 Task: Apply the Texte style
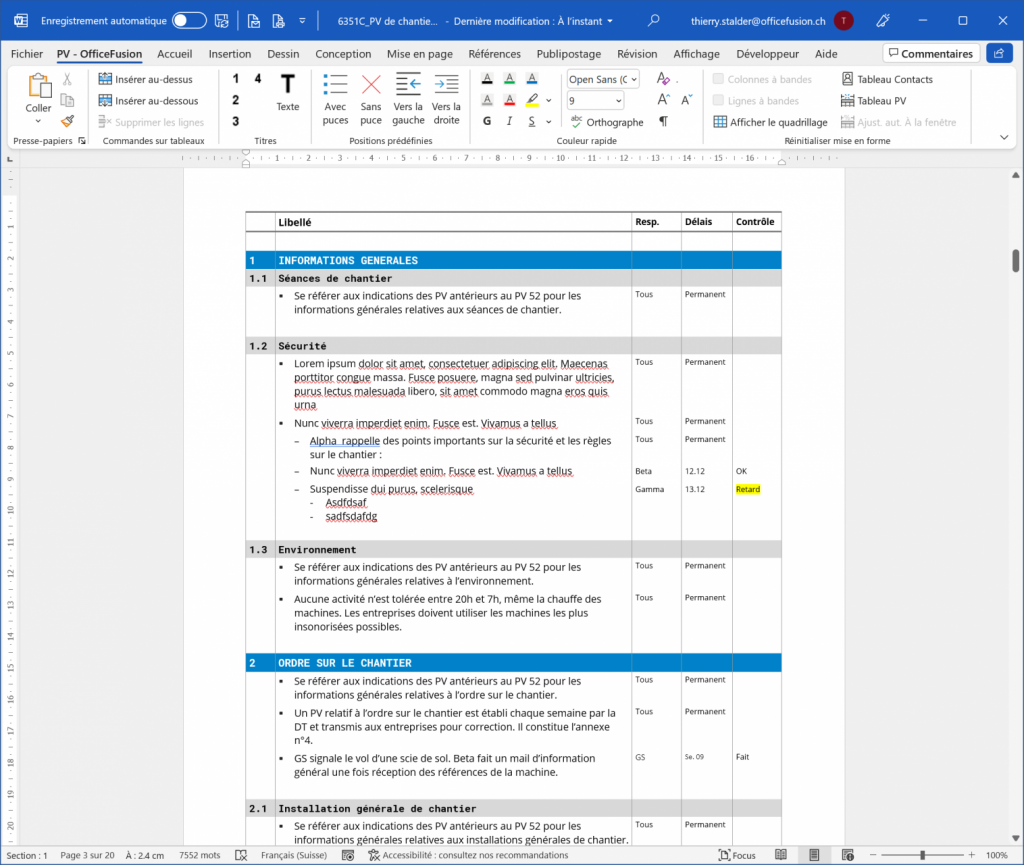pyautogui.click(x=287, y=92)
